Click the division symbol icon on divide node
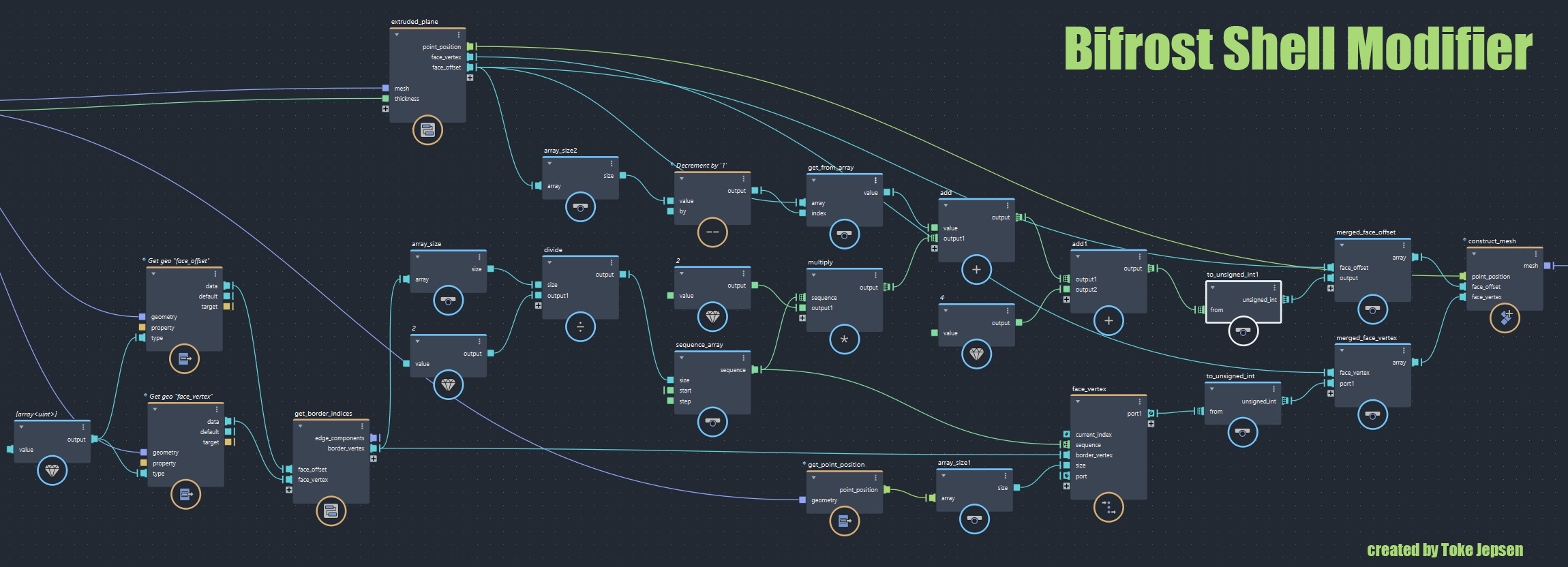Image resolution: width=1568 pixels, height=567 pixels. pos(580,327)
